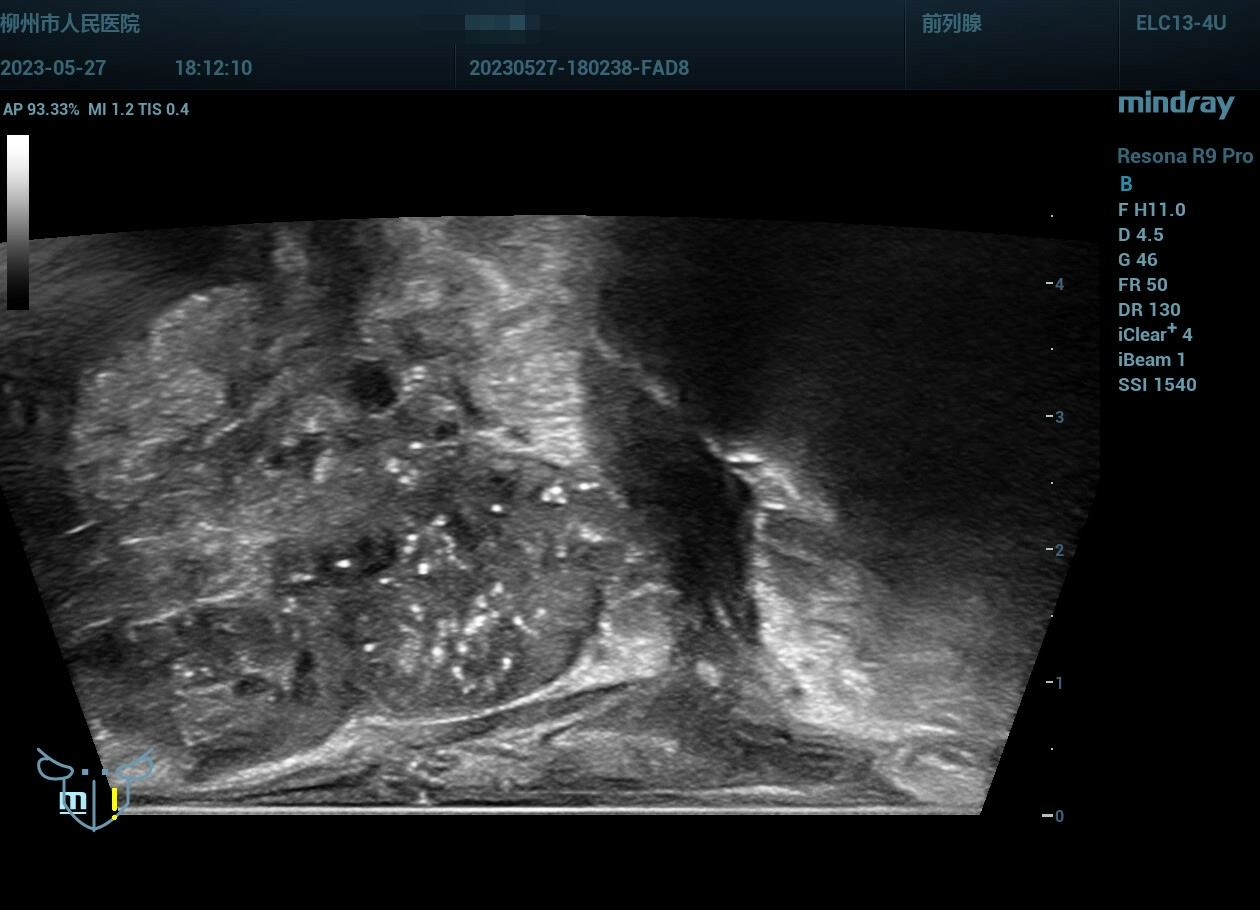
Task: Select the B imaging mode indicator
Action: click(x=1126, y=184)
